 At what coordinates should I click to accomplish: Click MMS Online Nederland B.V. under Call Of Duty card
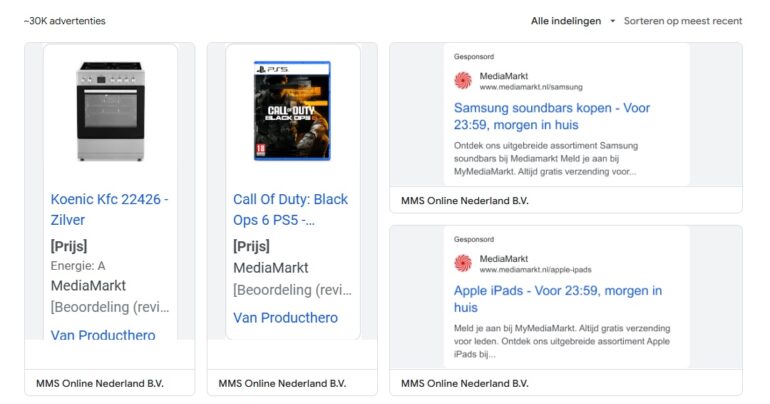[282, 383]
